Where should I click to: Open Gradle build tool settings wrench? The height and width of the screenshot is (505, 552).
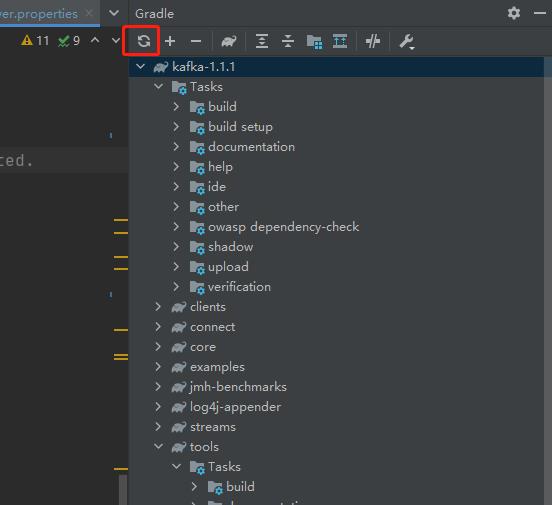(407, 42)
